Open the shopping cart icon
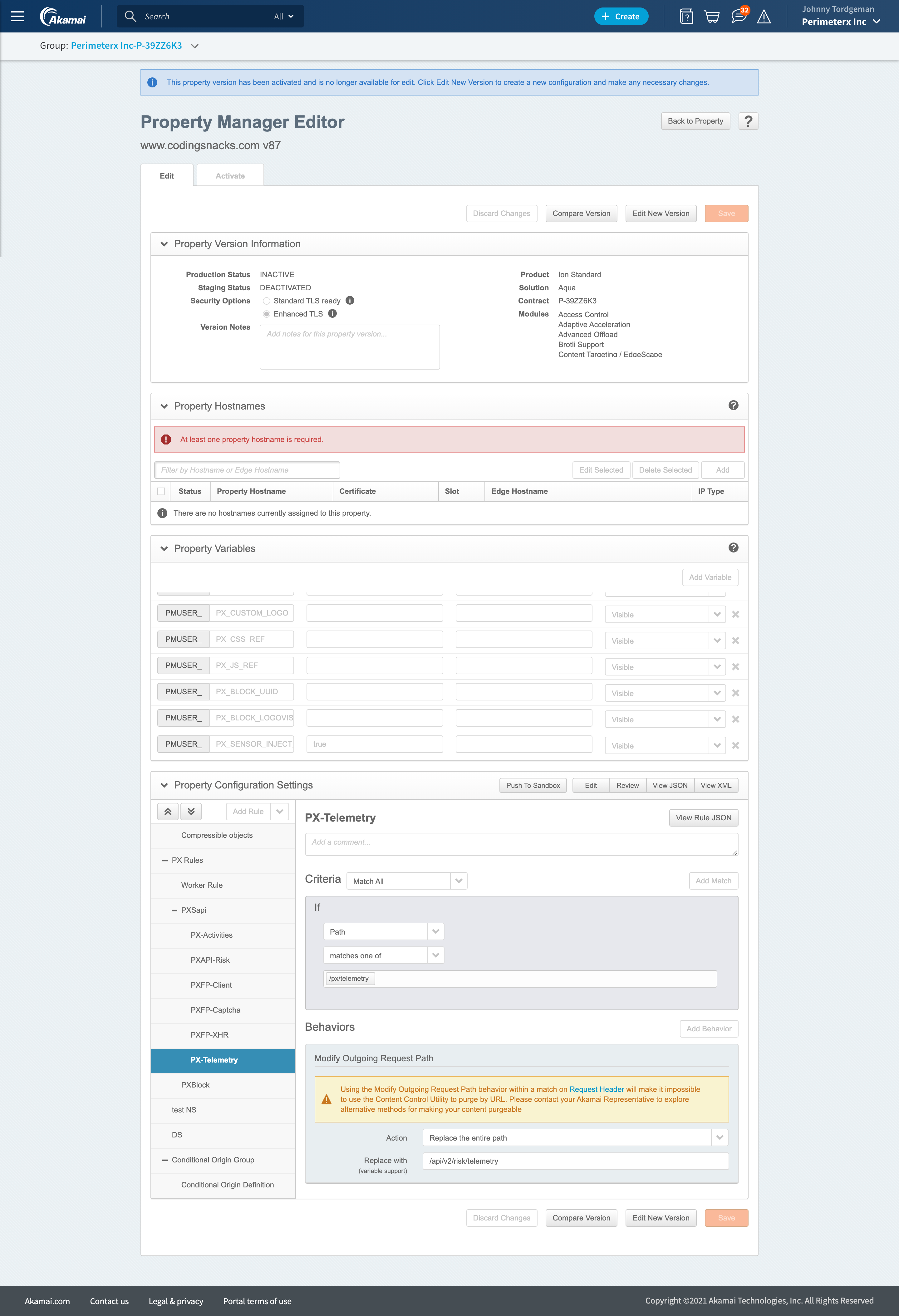Screen dimensions: 899x1316 coord(712,17)
